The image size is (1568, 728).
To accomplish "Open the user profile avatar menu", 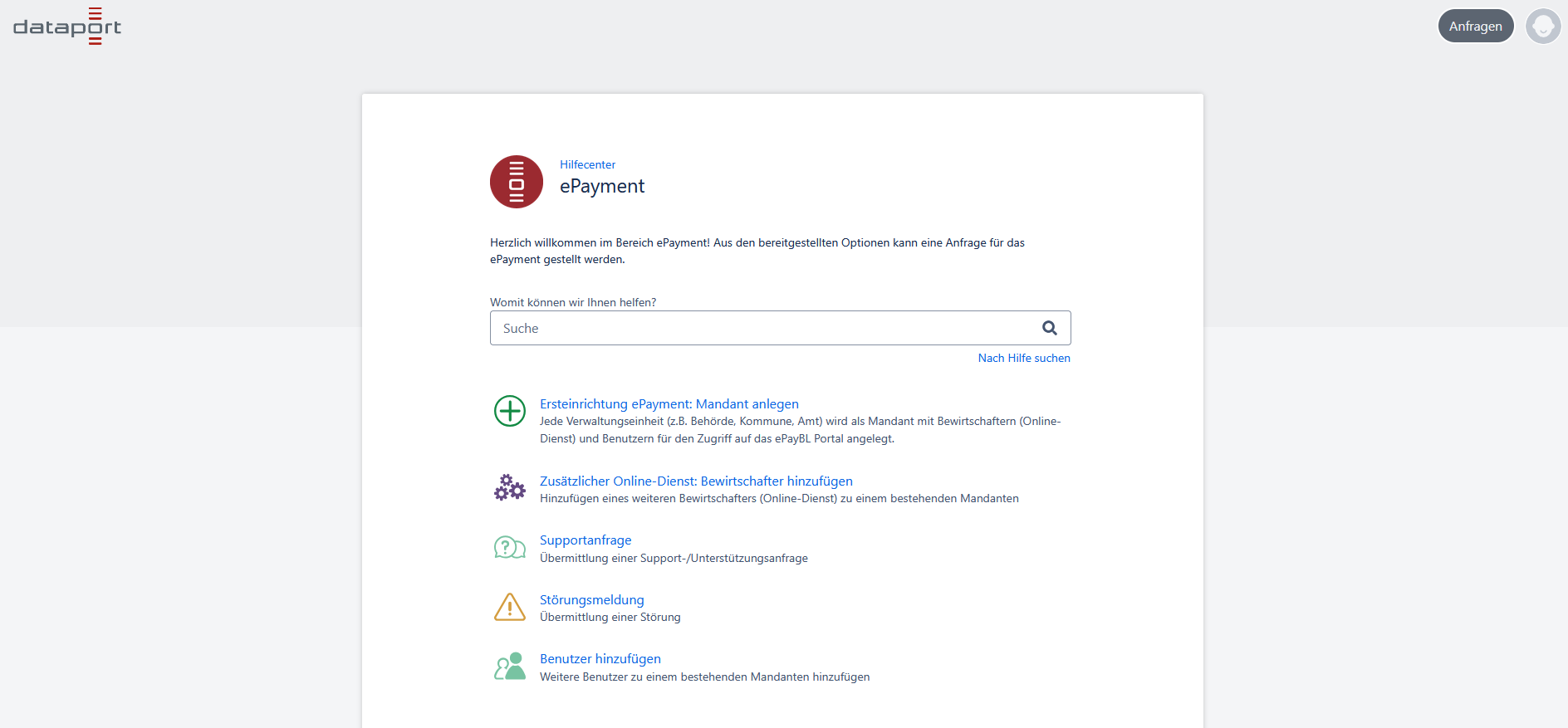I will [x=1543, y=27].
